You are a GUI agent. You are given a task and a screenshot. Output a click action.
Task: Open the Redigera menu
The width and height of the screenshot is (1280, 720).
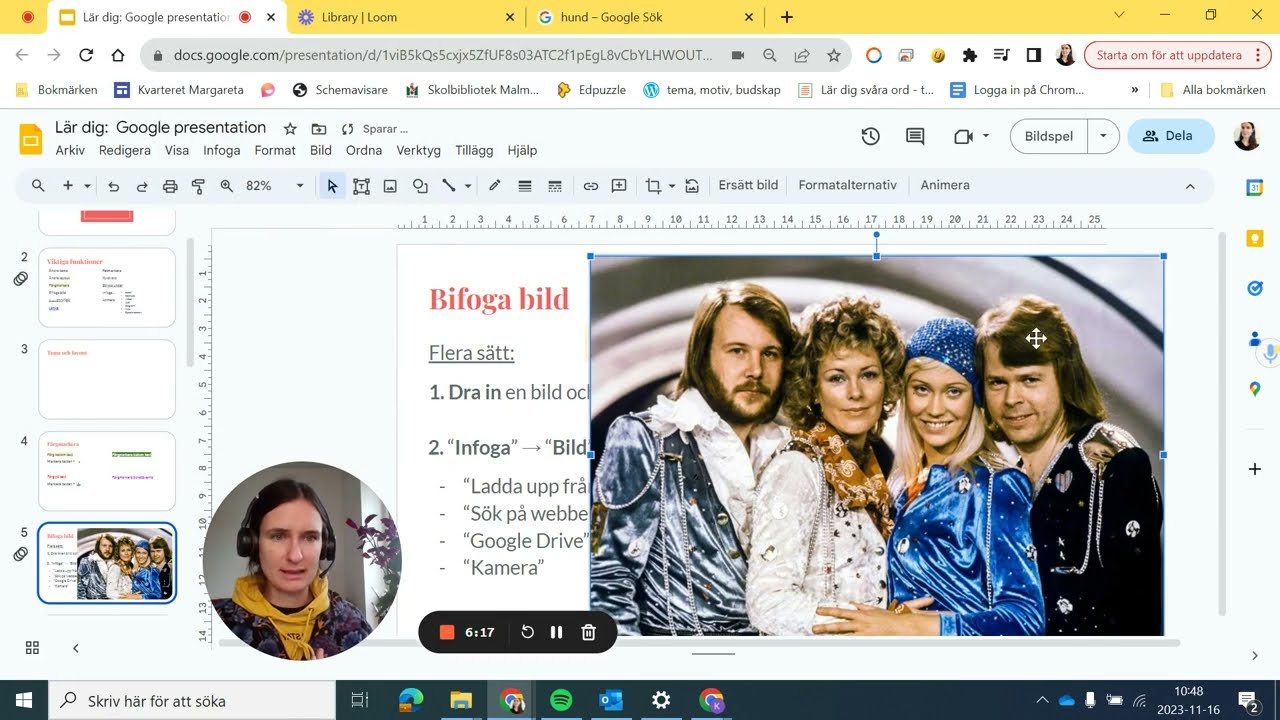(x=125, y=150)
